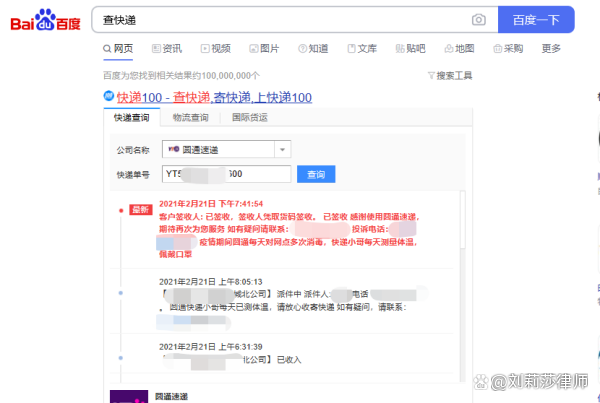The image size is (600, 403).
Task: Switch to 物流查询 widget tab
Action: 191,117
